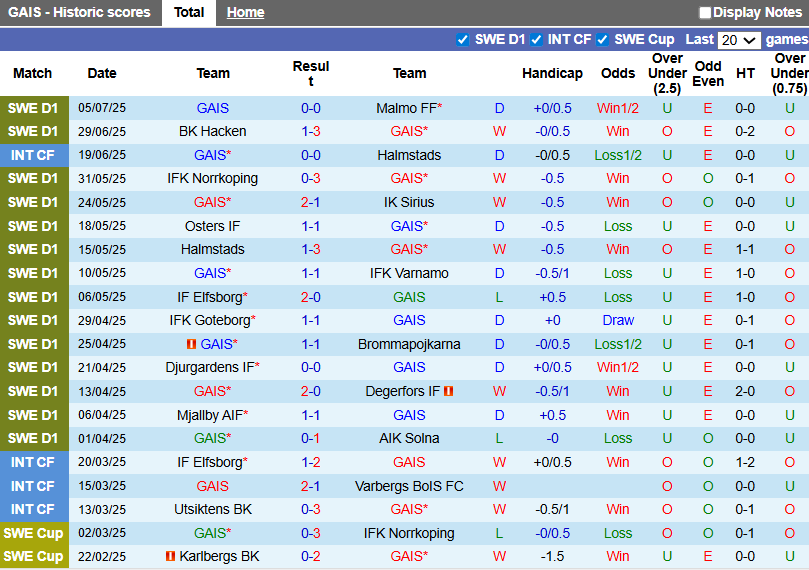Uncheck the SWE D1 filter checkbox
The image size is (809, 570).
click(463, 40)
